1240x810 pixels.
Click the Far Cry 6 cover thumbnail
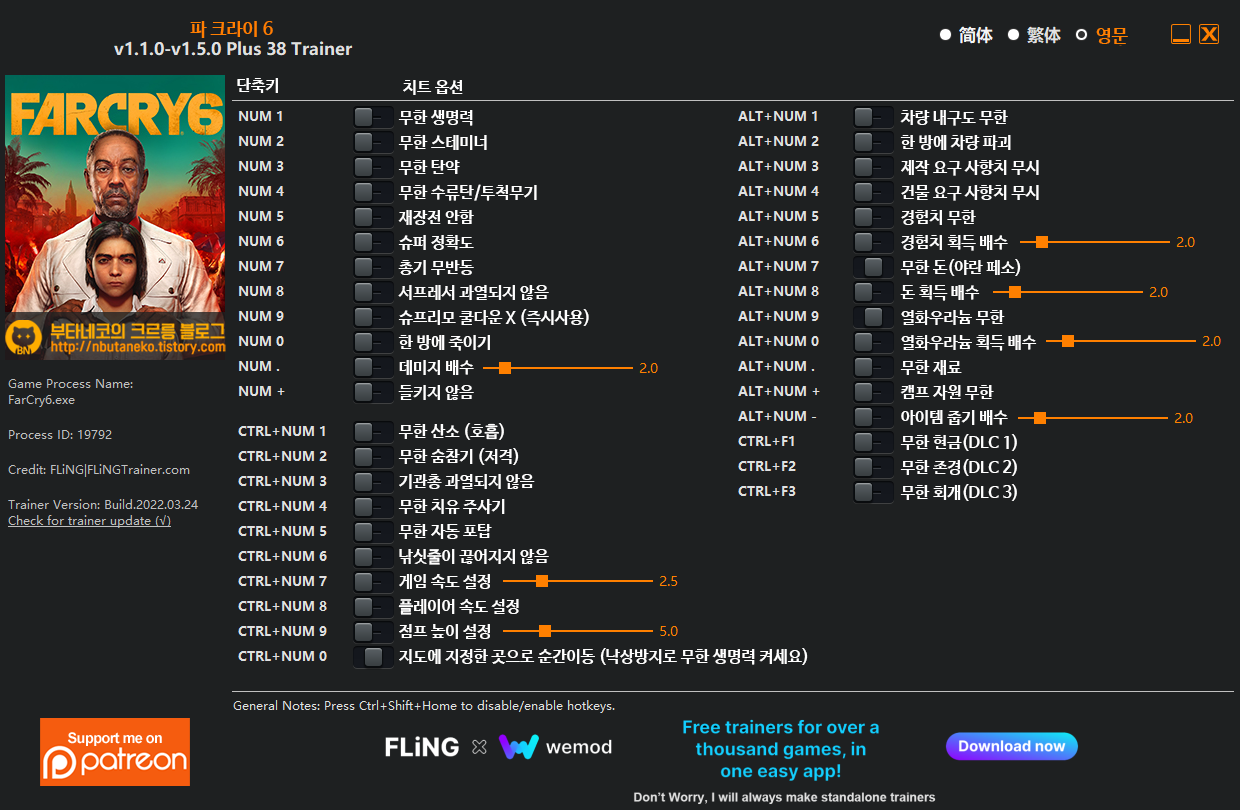[x=116, y=217]
